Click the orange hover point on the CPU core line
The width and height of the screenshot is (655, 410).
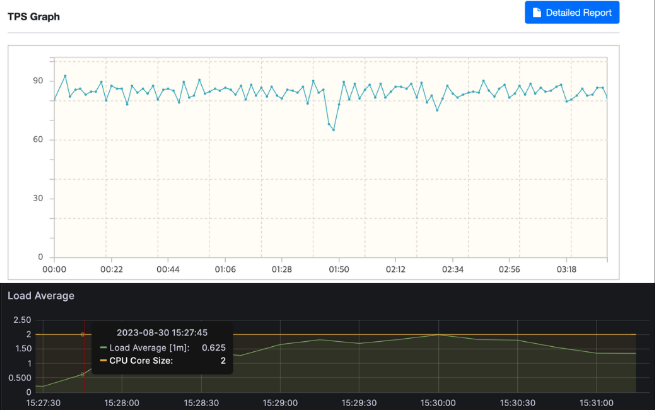[x=83, y=334]
